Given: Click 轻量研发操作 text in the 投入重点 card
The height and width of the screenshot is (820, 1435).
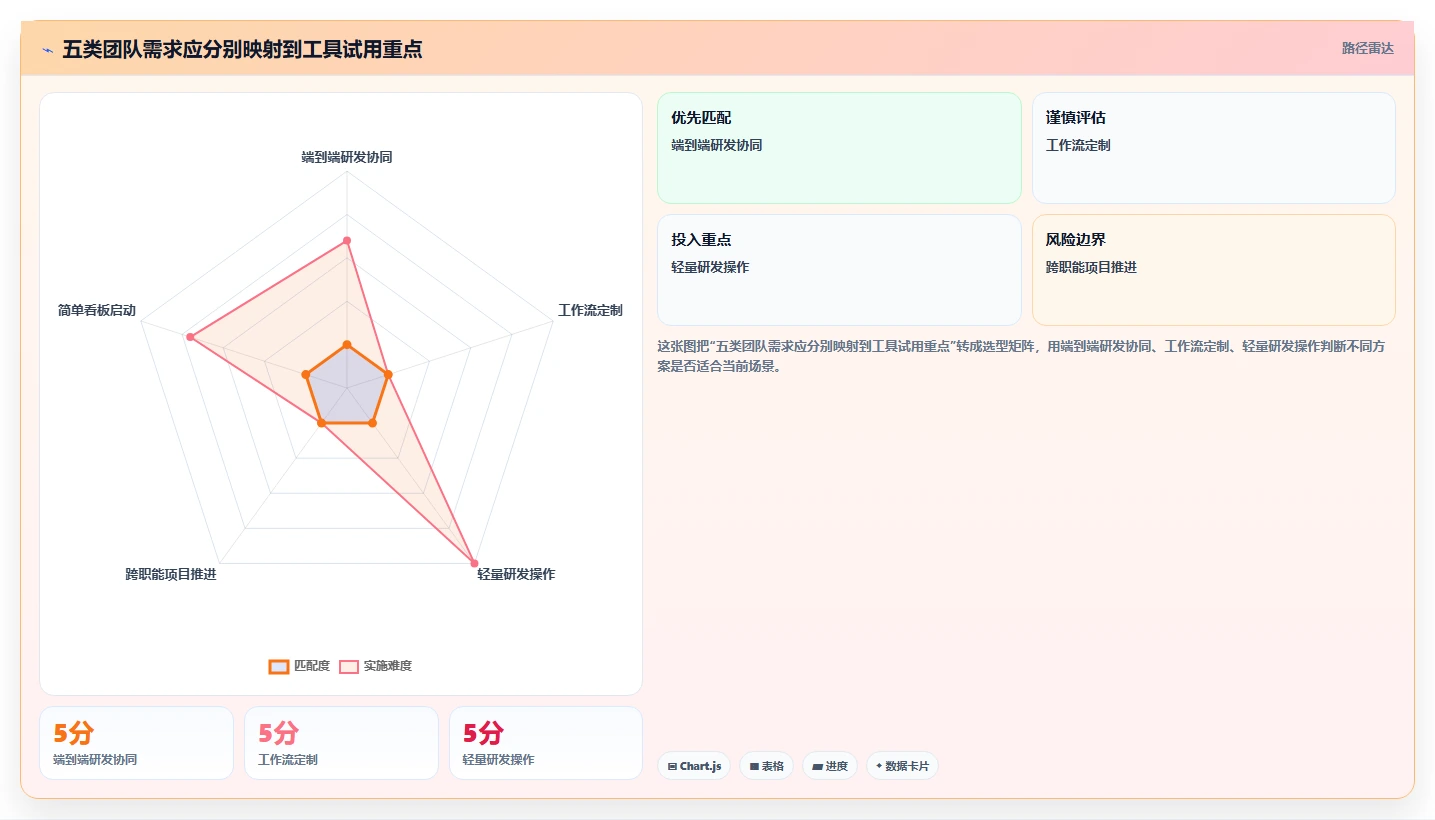Looking at the screenshot, I should 710,267.
